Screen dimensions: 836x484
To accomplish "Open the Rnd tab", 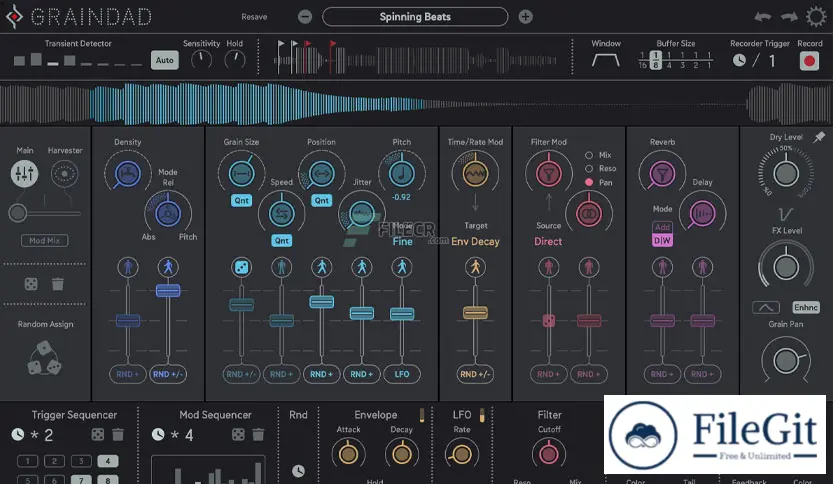I will click(298, 415).
